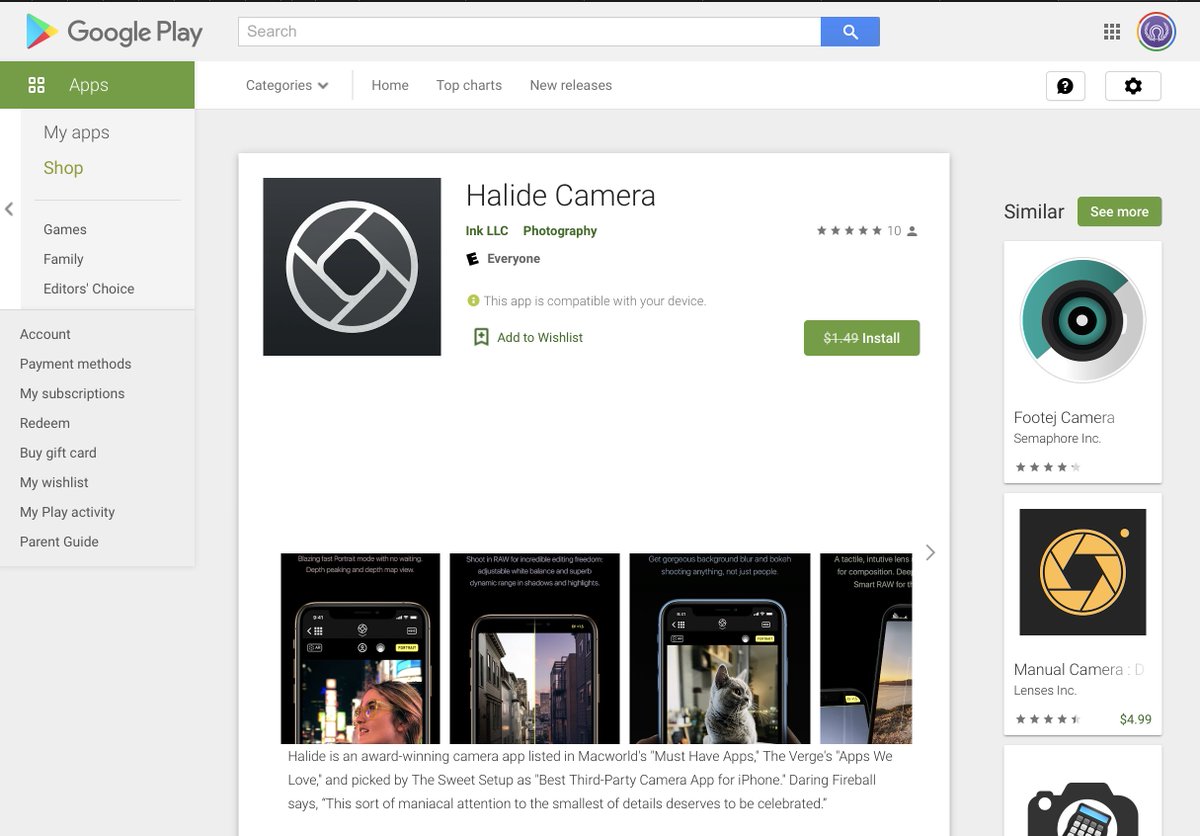Screen dimensions: 1200x836
Task: Open the Footej Camera app icon
Action: [x=1083, y=320]
